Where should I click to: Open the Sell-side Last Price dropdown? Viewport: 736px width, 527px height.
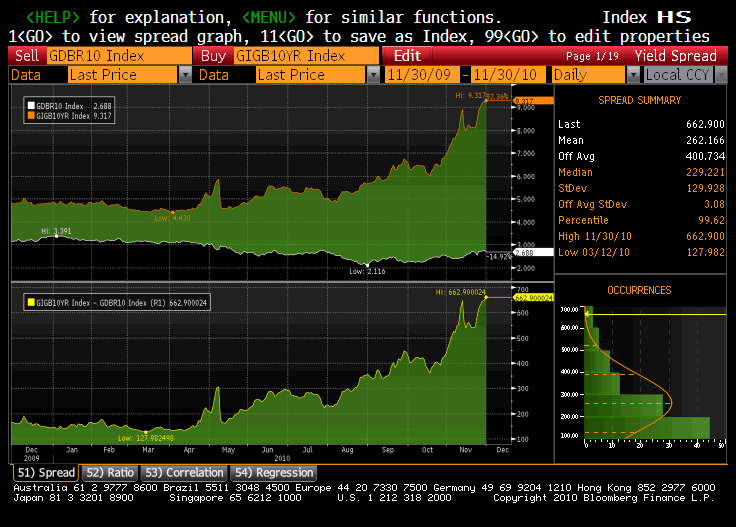coord(185,75)
